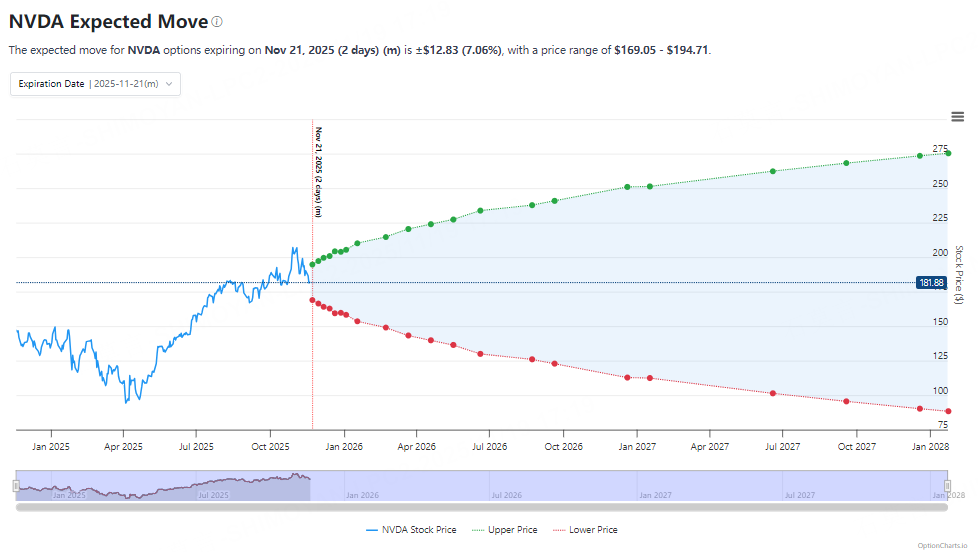Toggle NVDA Stock Price legend series

411,530
